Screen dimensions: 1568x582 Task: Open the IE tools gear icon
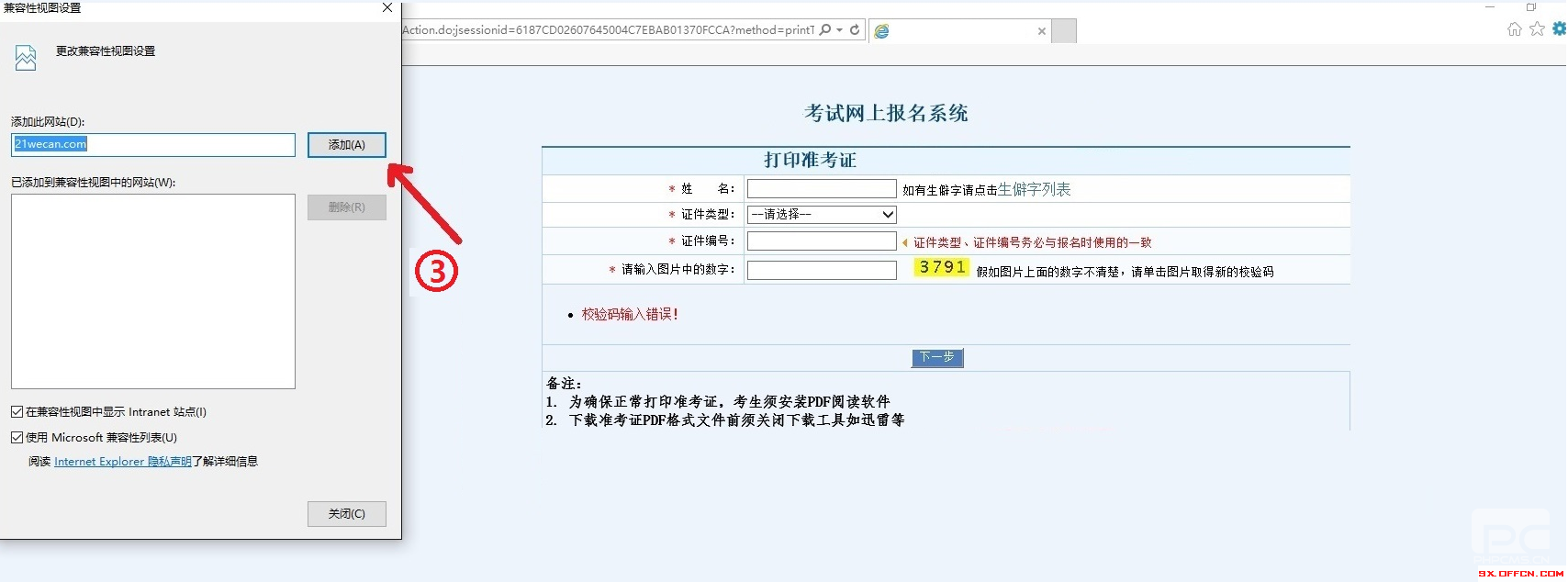1559,29
